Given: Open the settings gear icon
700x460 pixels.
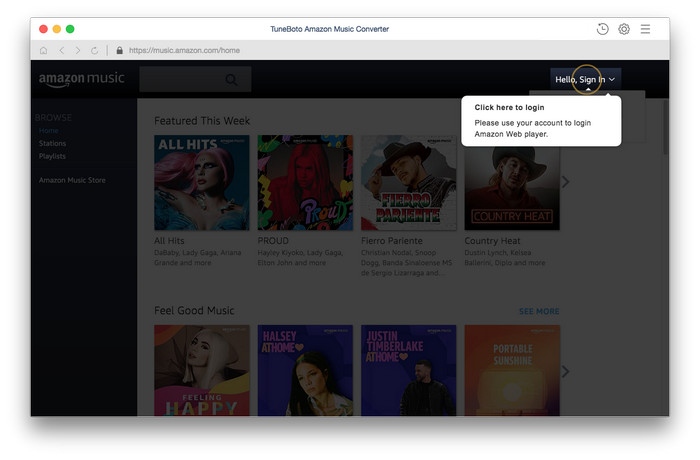Looking at the screenshot, I should 624,29.
